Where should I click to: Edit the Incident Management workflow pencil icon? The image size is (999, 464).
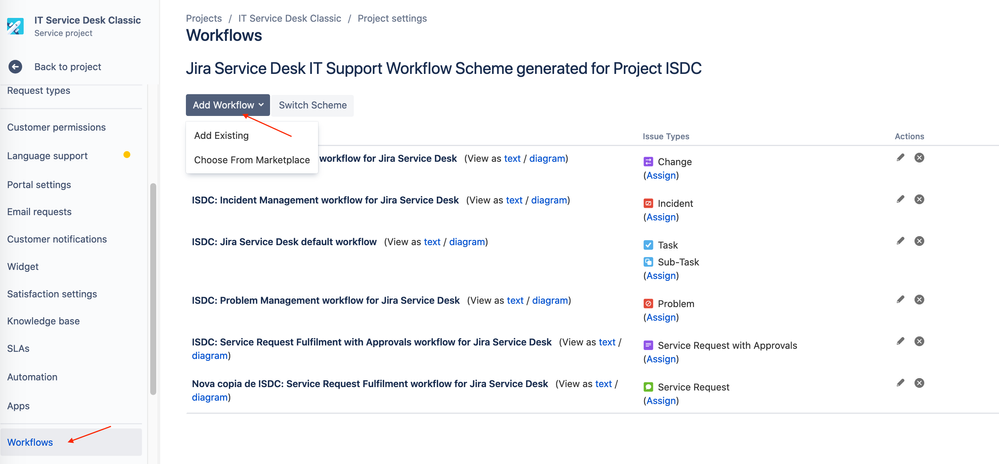pos(900,199)
